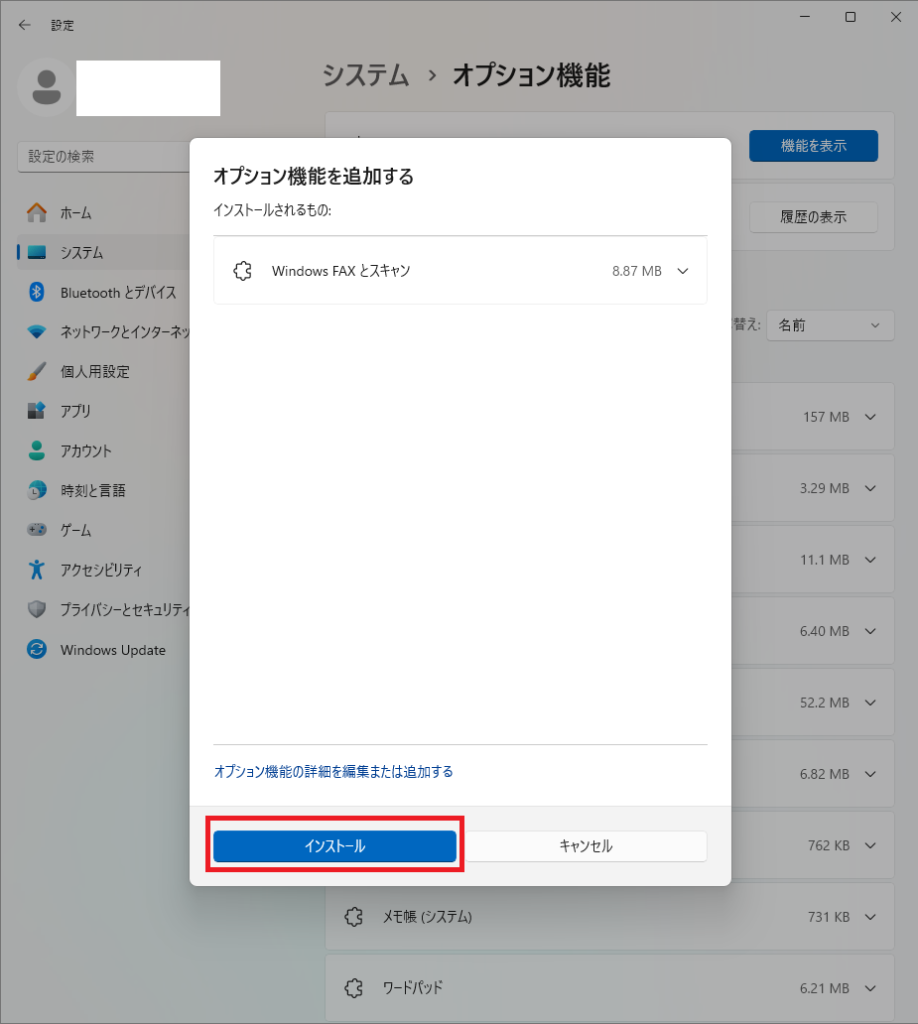Select システム in the sidebar
The width and height of the screenshot is (918, 1024).
pyautogui.click(x=103, y=252)
